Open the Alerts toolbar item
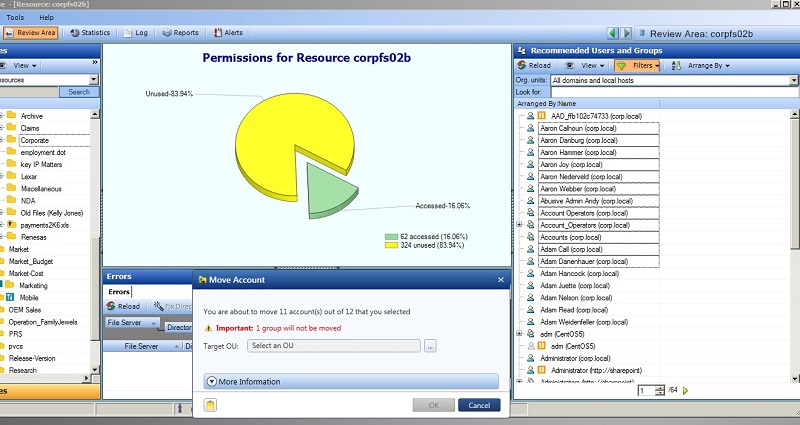Viewport: 800px width, 425px height. 228,33
